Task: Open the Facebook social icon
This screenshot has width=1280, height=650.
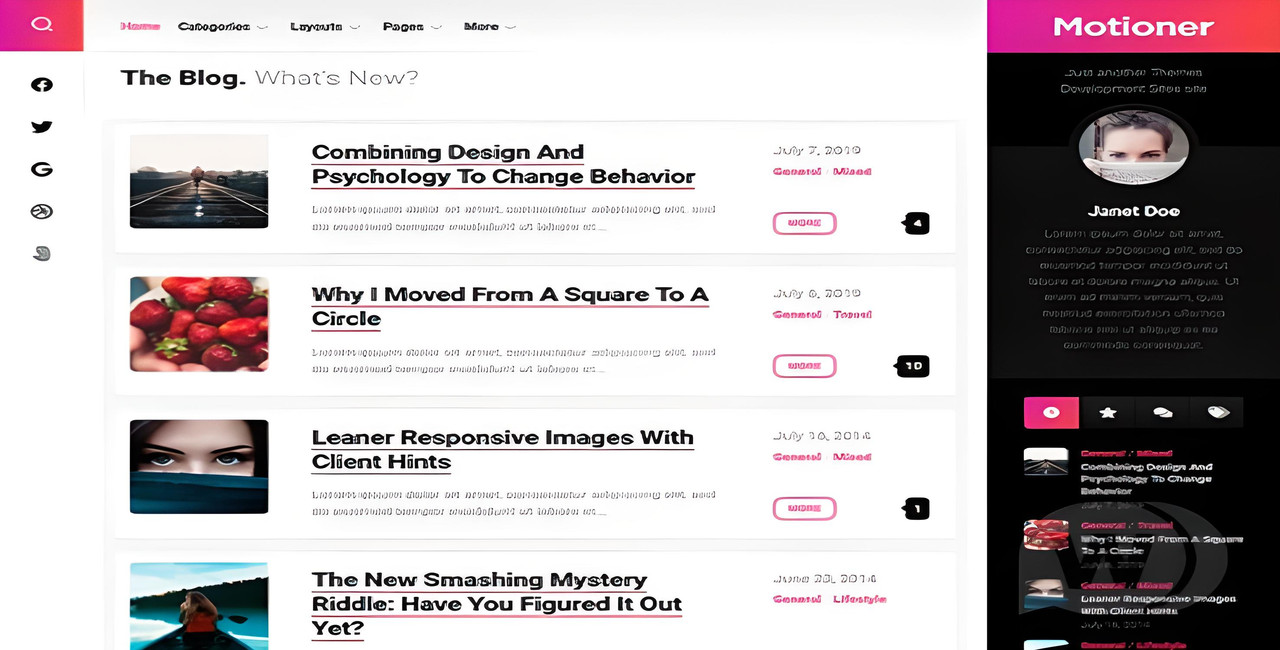Action: [41, 85]
